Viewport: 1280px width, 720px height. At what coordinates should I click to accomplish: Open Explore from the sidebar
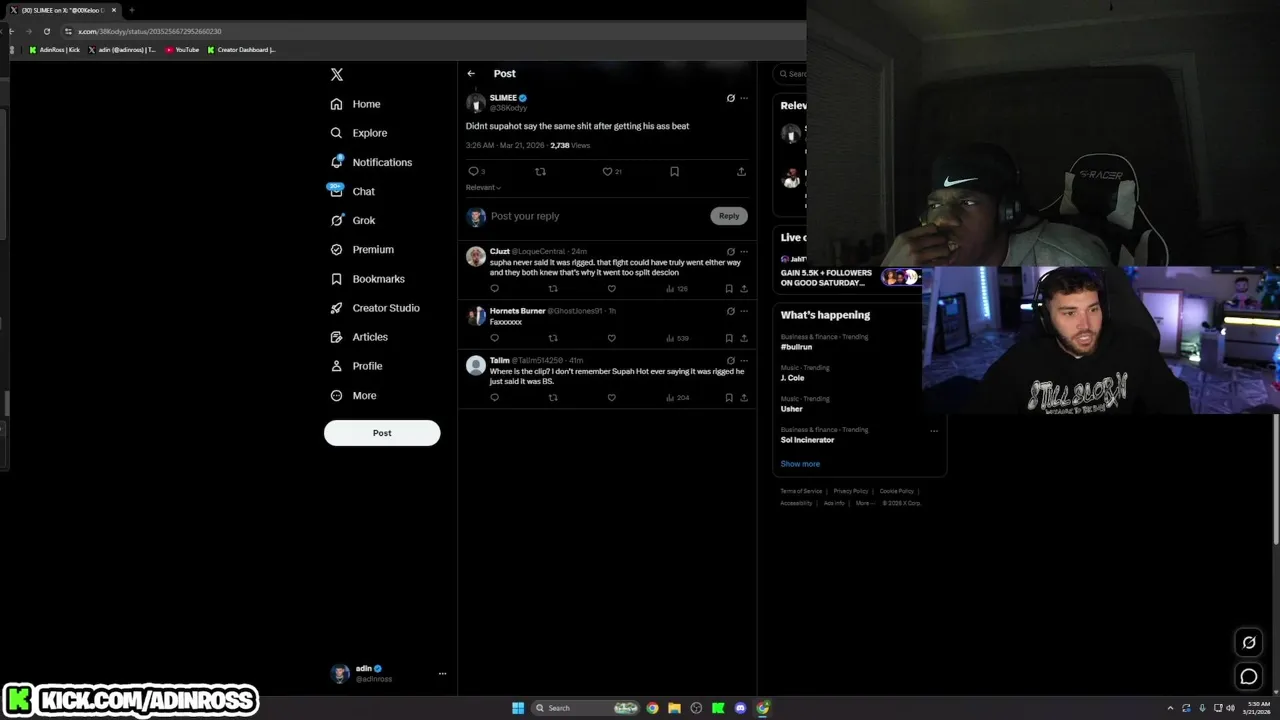click(359, 133)
